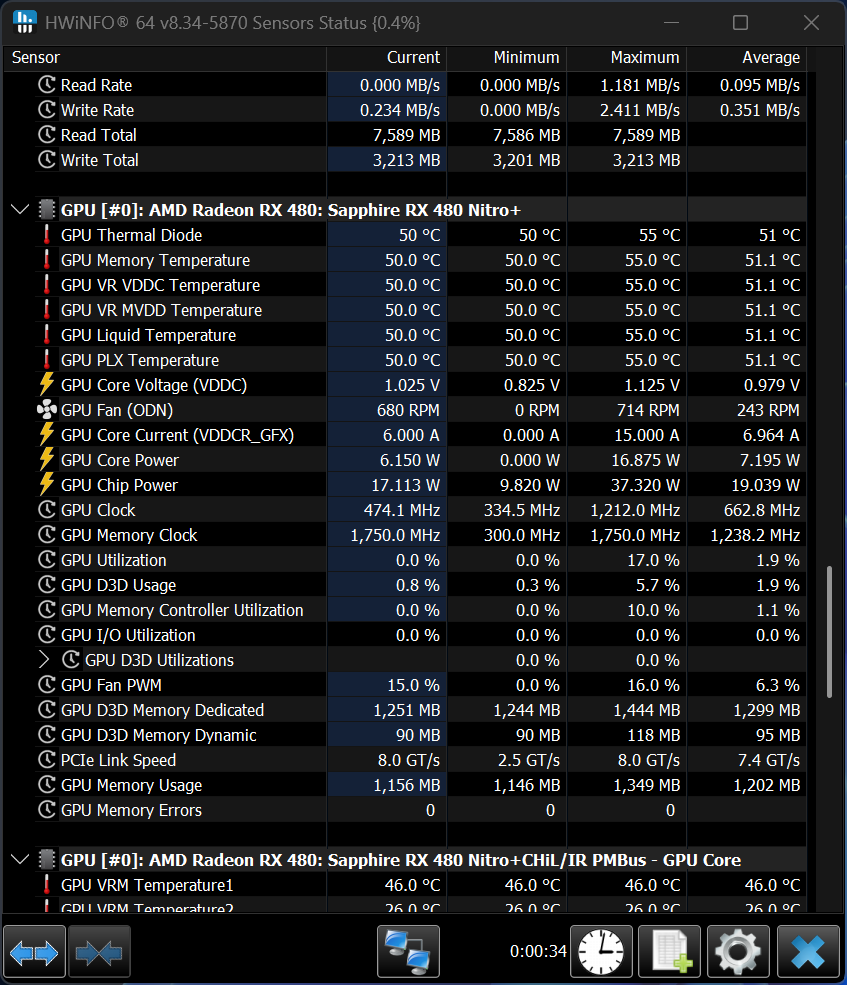Click the GPU Core Voltage lightning icon
Image resolution: width=847 pixels, height=985 pixels.
(x=46, y=385)
